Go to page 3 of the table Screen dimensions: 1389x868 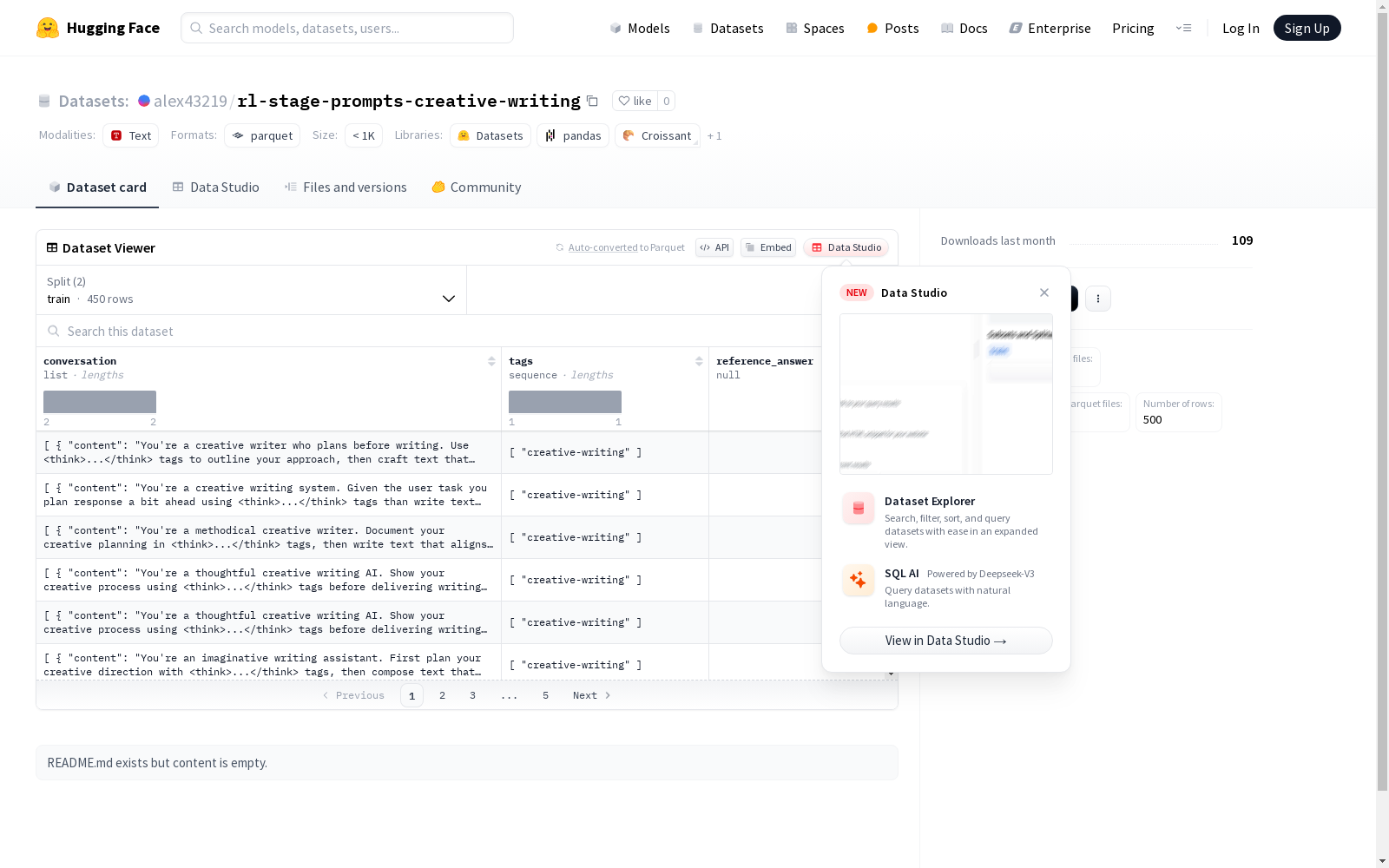(472, 695)
